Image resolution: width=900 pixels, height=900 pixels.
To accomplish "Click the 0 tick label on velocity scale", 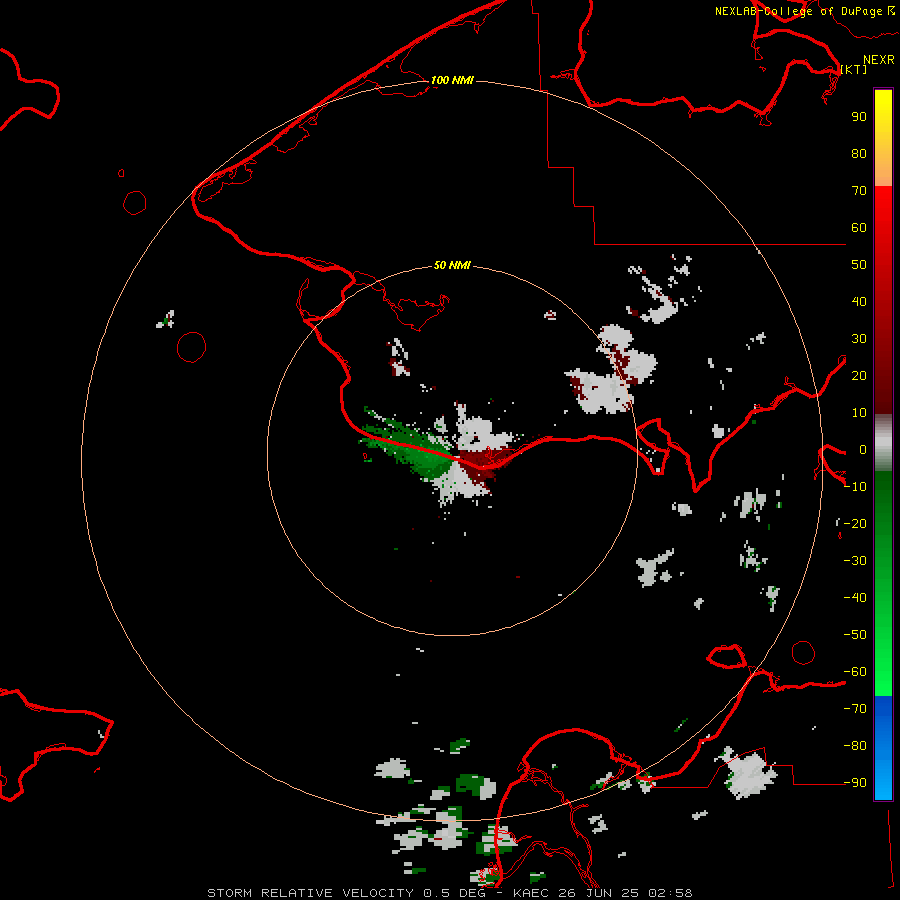I will coord(863,449).
